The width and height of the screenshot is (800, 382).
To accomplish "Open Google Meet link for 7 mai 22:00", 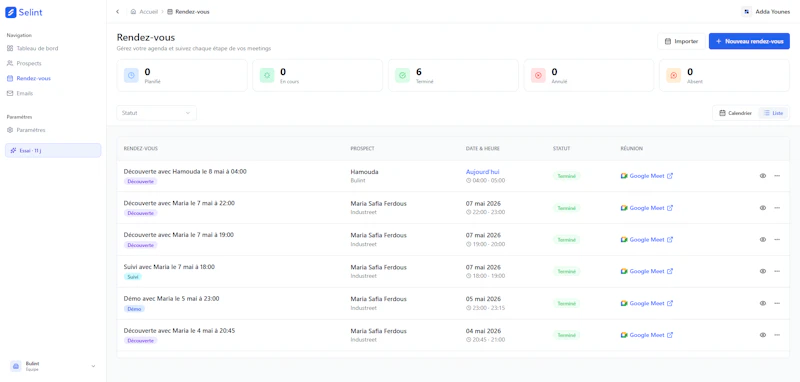I will pos(646,208).
